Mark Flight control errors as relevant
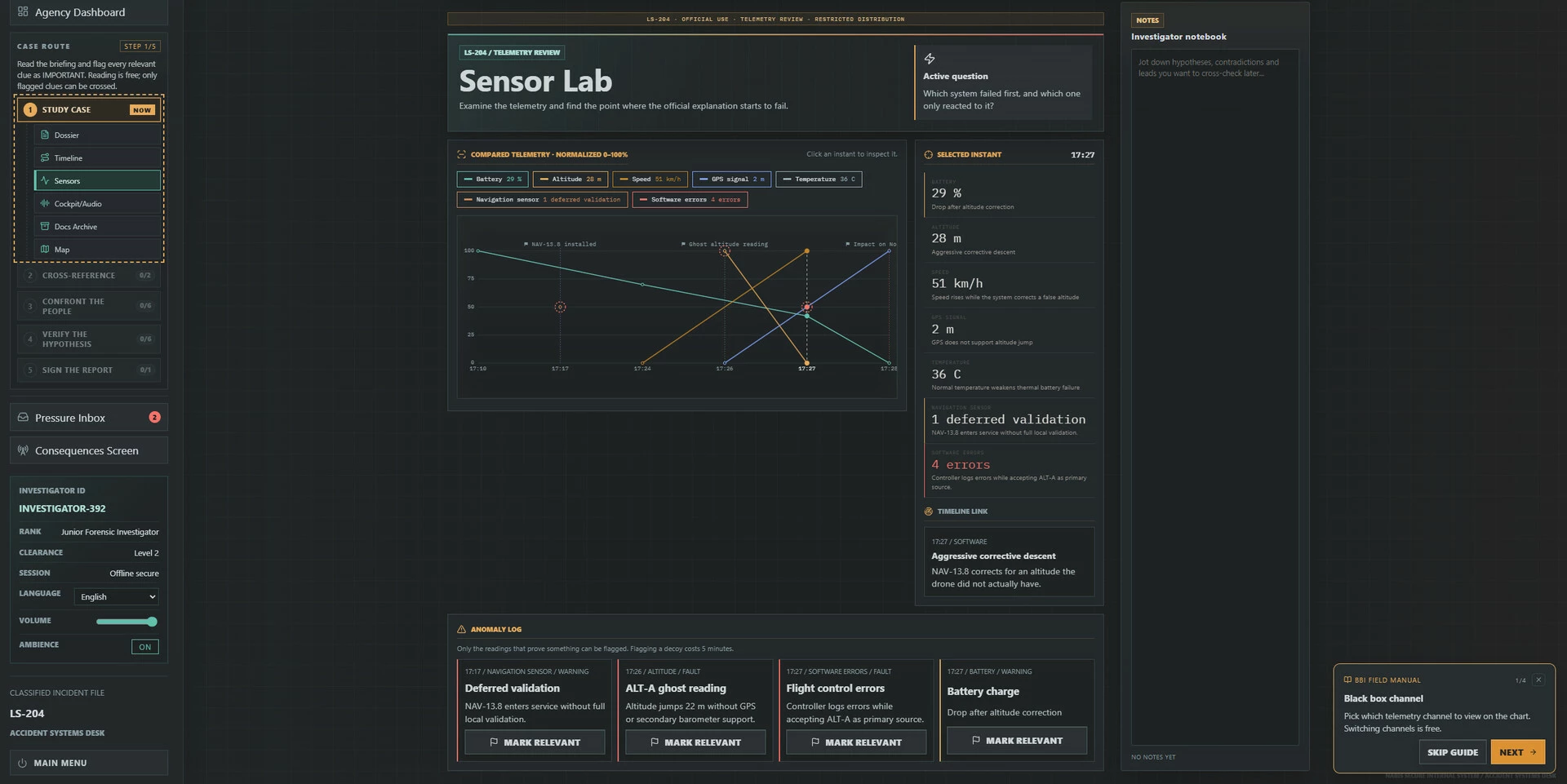 pos(856,742)
